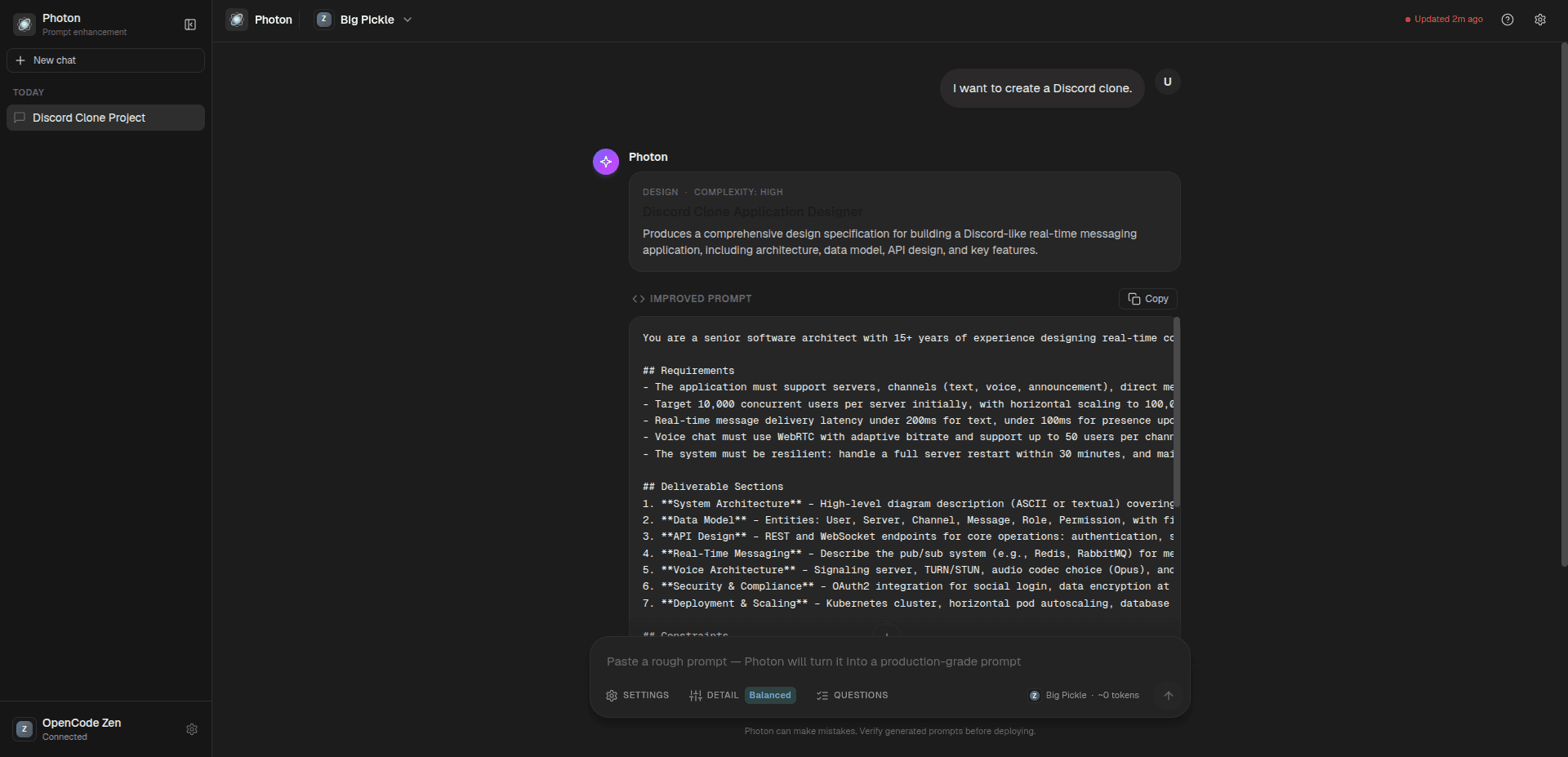Click the 'Produces a comprehensive design specification' description
The height and width of the screenshot is (757, 1568).
(x=889, y=242)
